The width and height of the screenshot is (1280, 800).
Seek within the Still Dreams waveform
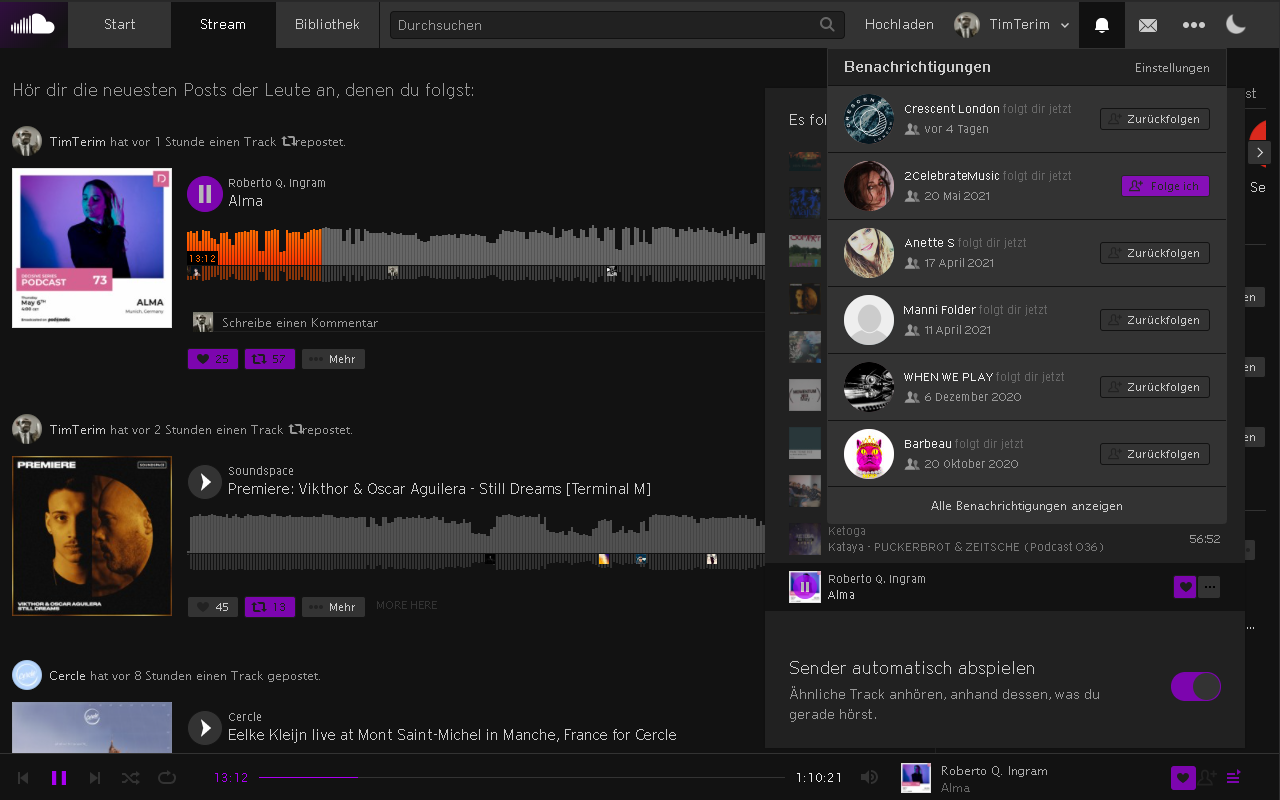[x=476, y=541]
